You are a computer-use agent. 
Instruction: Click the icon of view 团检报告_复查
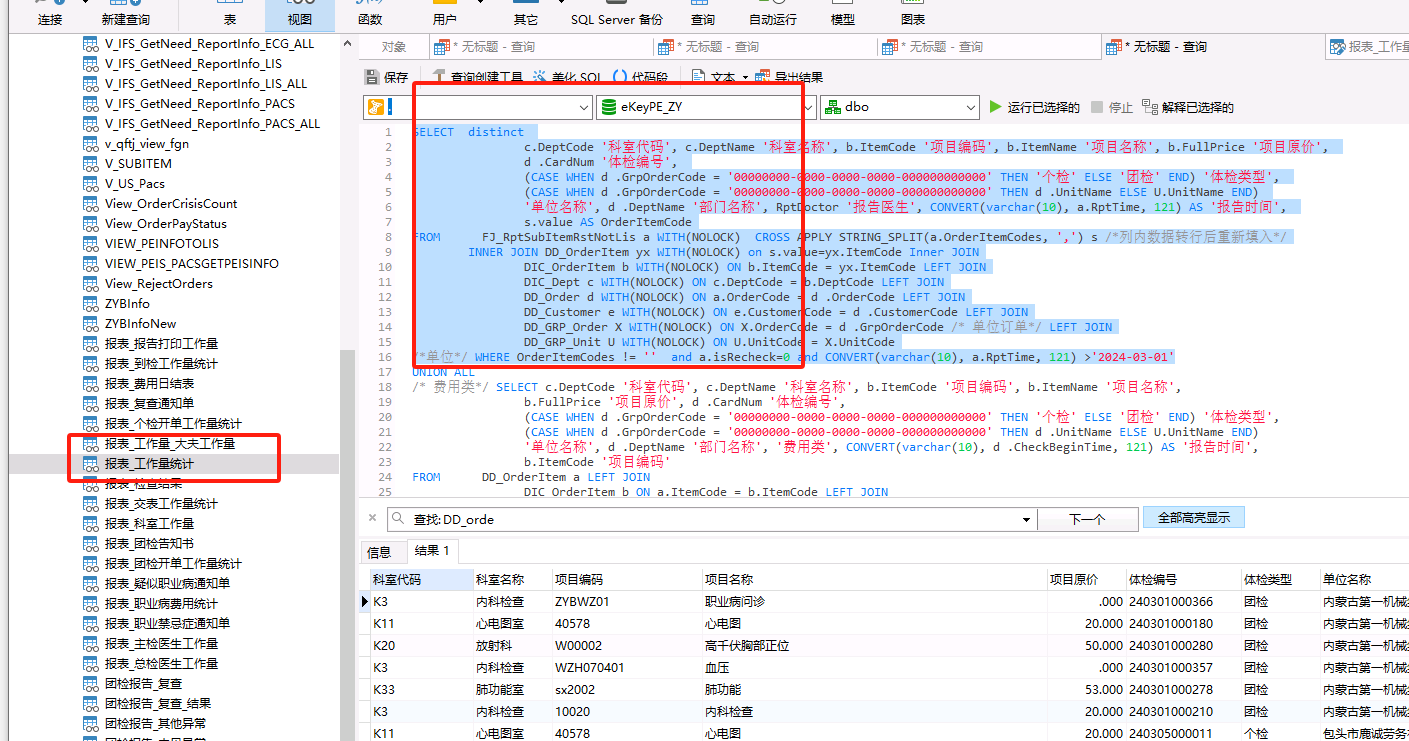click(x=91, y=683)
